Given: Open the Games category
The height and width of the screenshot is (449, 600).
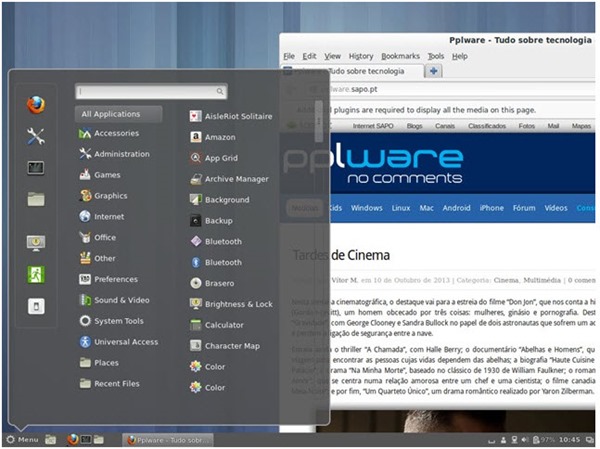Looking at the screenshot, I should (100, 175).
